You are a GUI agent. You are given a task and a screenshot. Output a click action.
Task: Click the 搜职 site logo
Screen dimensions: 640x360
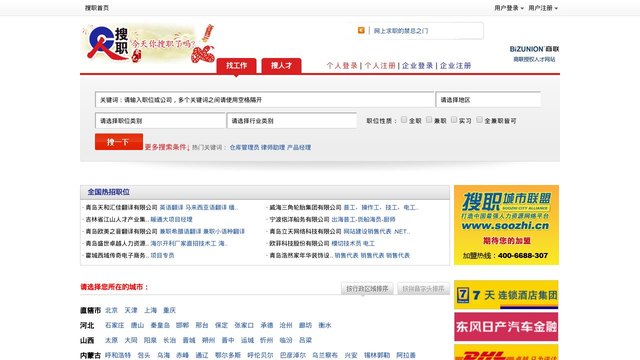click(x=108, y=44)
